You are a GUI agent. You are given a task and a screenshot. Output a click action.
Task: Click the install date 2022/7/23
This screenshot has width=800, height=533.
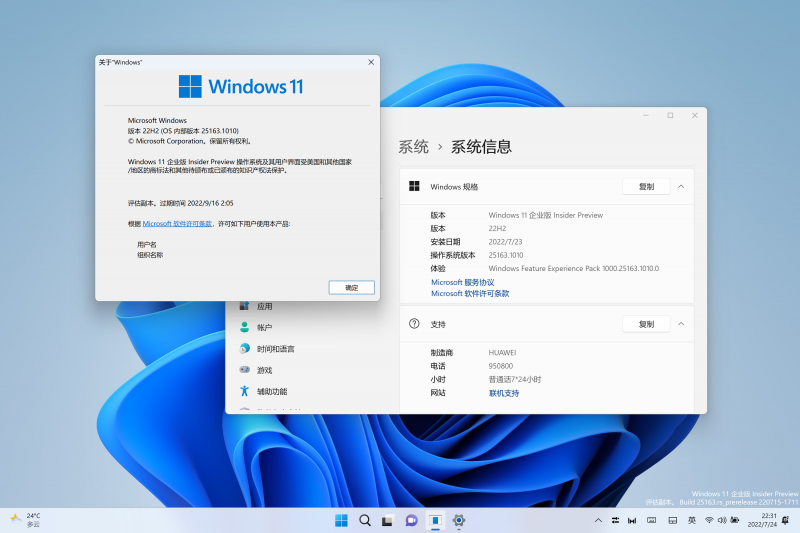(x=505, y=242)
